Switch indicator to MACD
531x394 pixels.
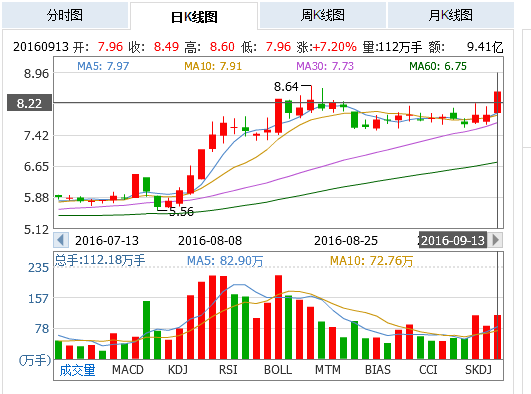[128, 370]
